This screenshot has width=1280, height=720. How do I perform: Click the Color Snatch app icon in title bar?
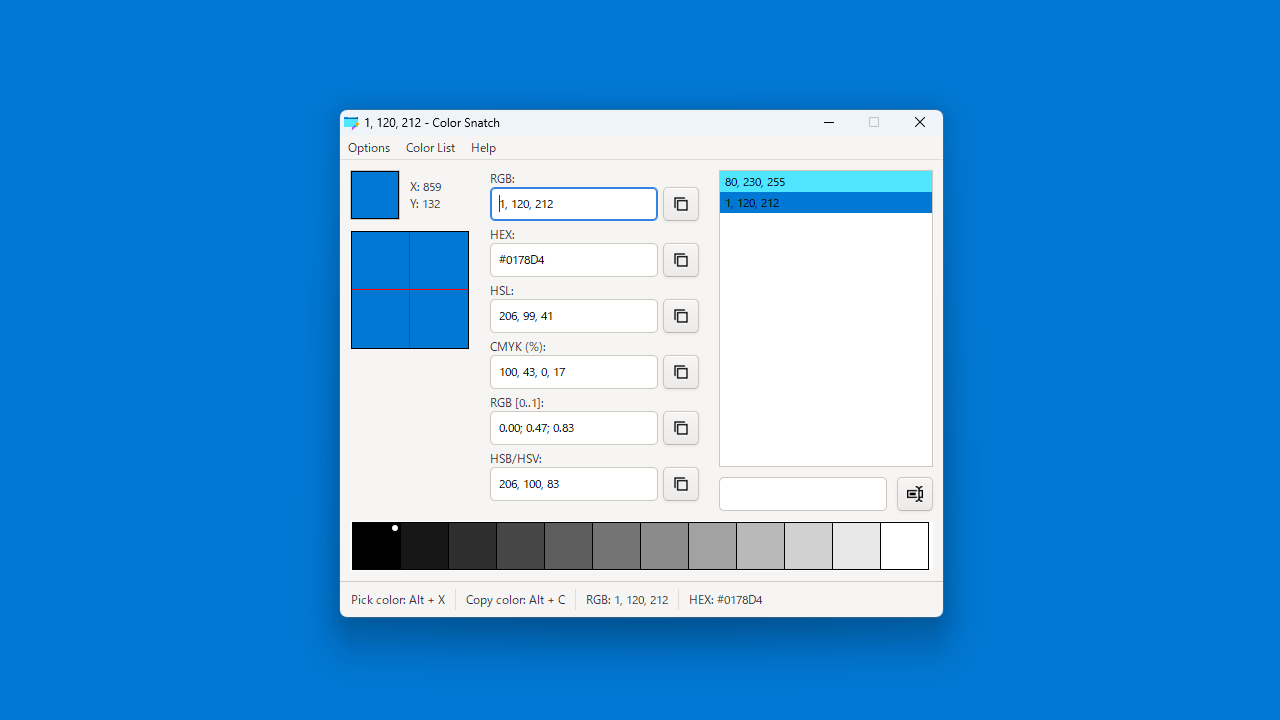coord(351,123)
